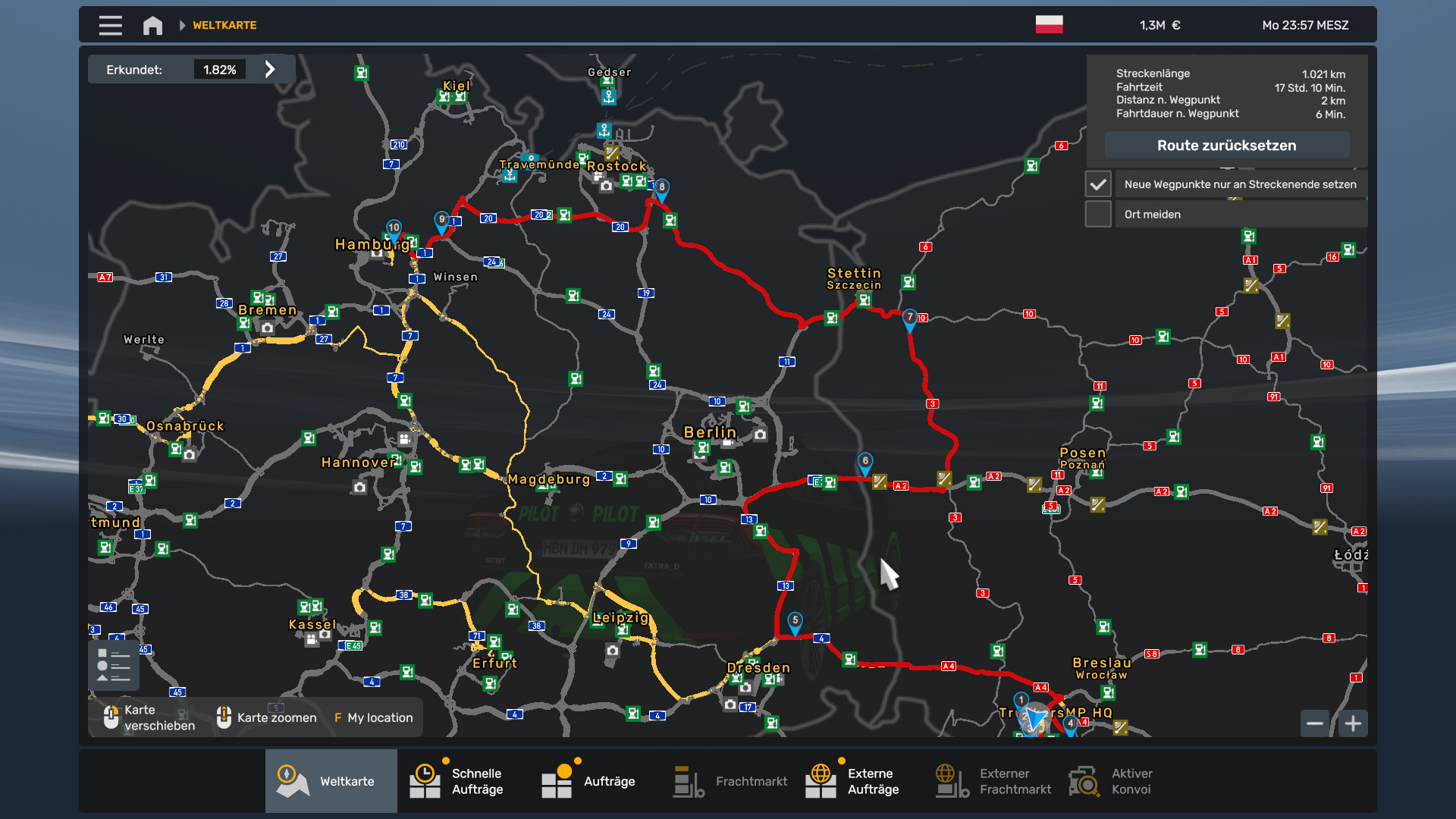1456x819 pixels.
Task: Click the Rostock city label
Action: click(x=617, y=166)
